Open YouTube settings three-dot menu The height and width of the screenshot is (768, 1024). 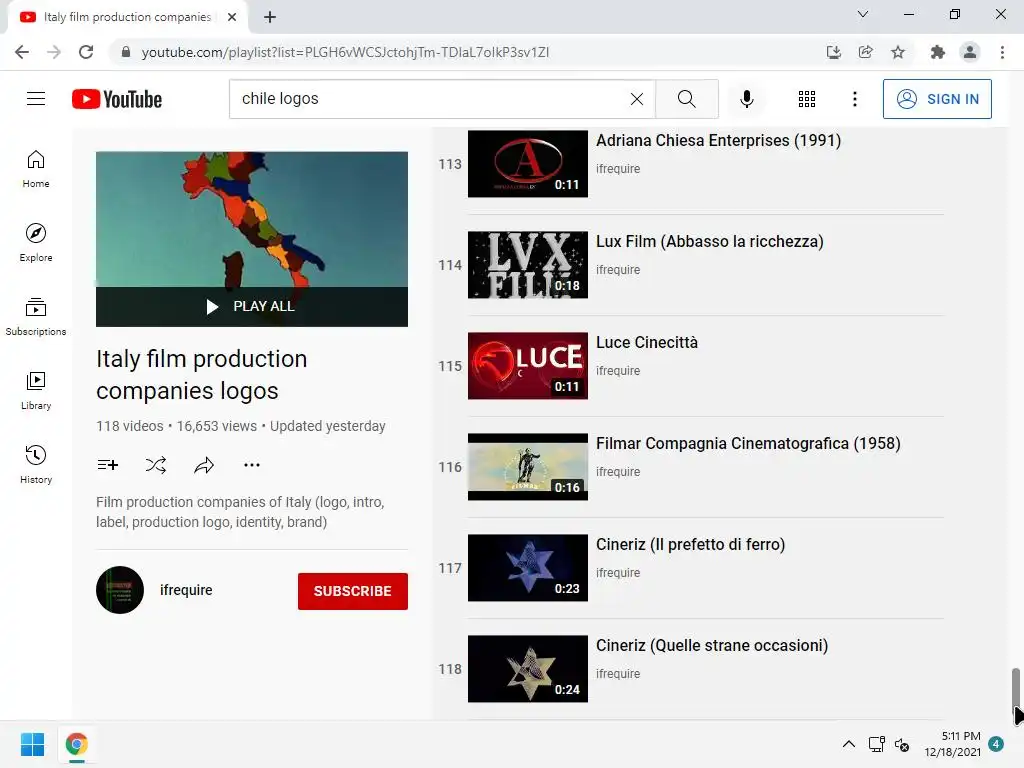point(854,99)
